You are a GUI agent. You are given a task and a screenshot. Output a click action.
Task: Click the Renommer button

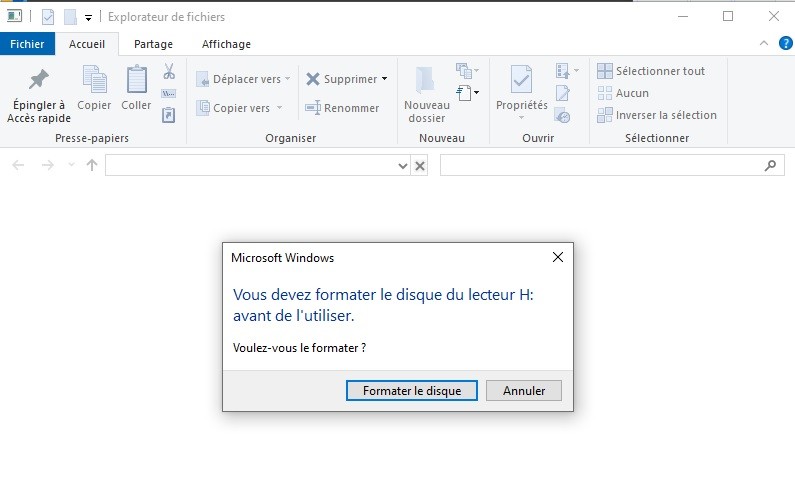342,108
